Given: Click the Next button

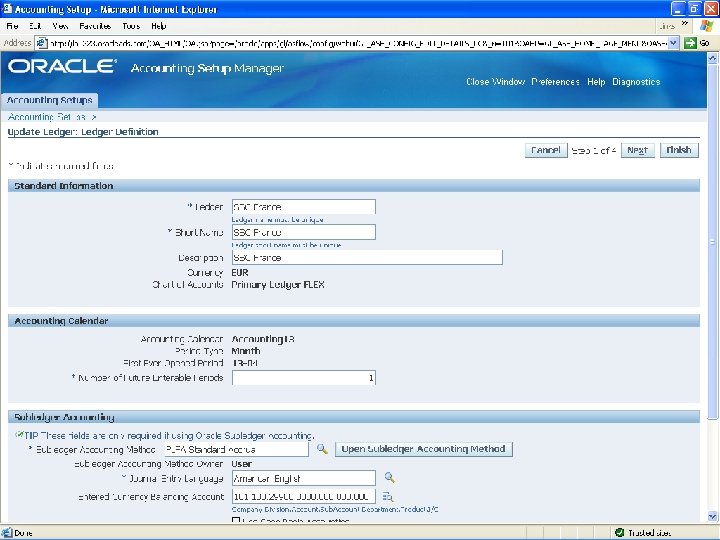Looking at the screenshot, I should pos(637,150).
